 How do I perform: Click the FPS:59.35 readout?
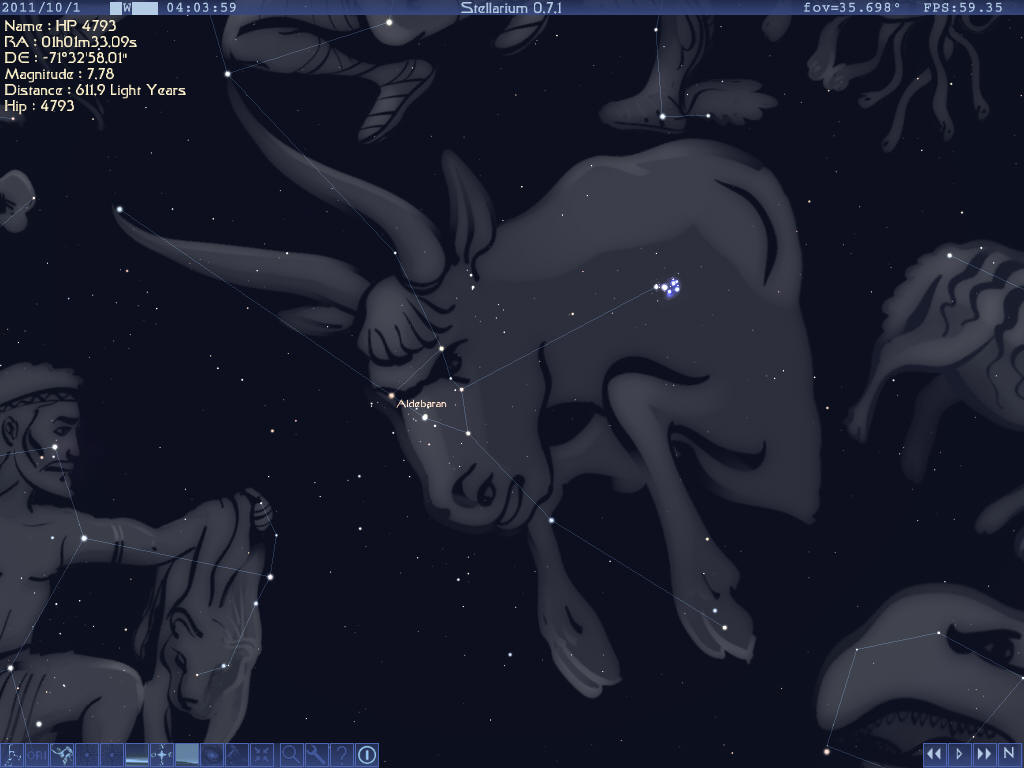pyautogui.click(x=963, y=8)
